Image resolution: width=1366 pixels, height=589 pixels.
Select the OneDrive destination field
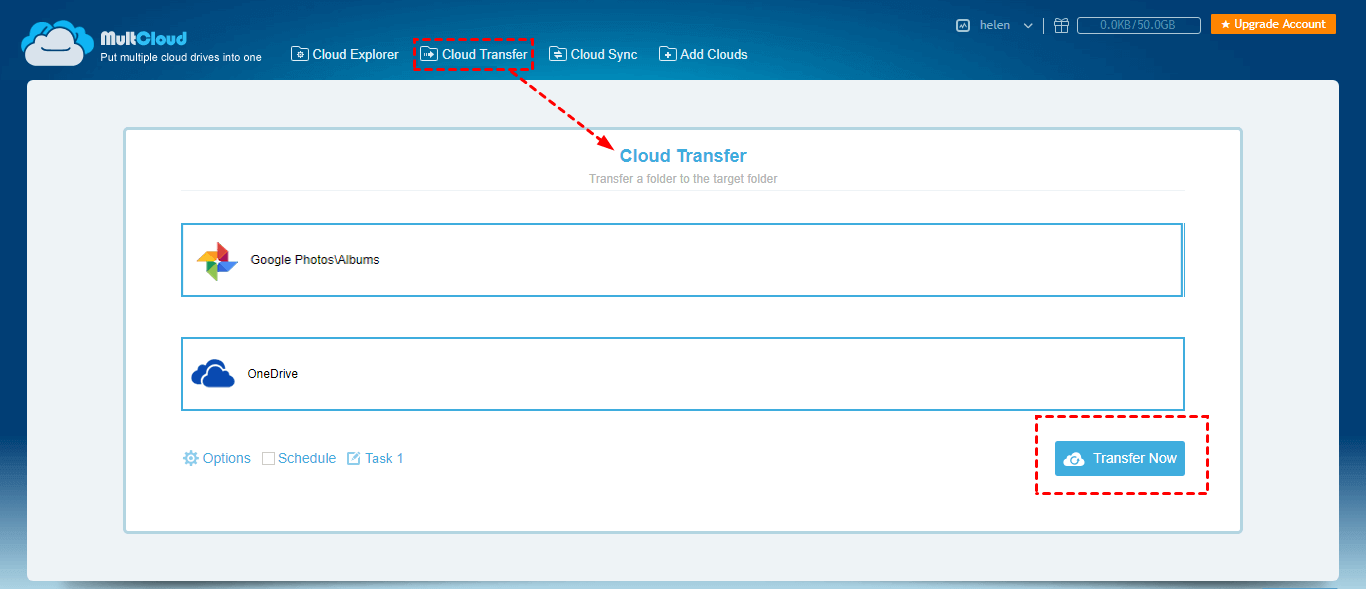(x=683, y=374)
